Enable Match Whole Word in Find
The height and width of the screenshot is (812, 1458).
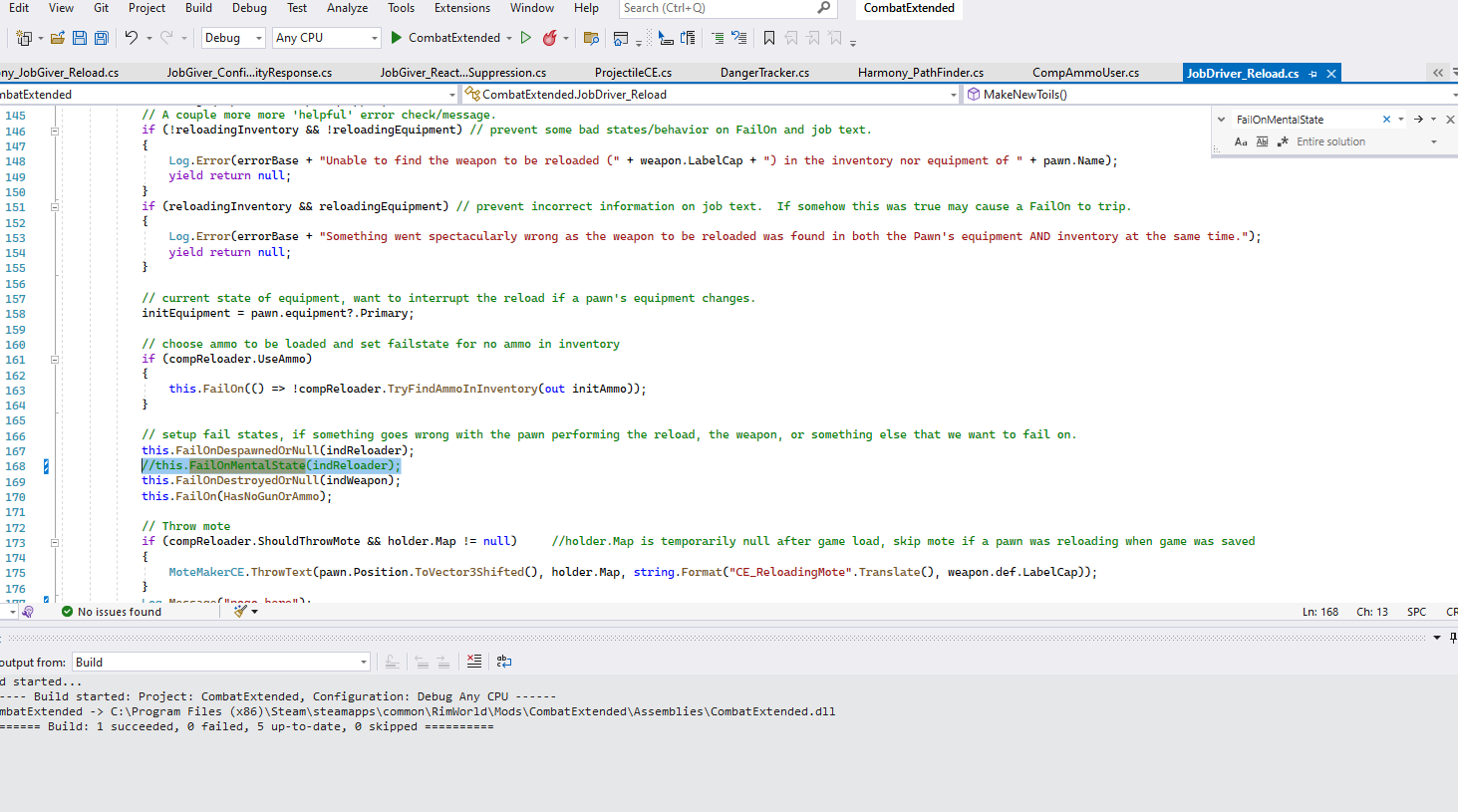(x=1262, y=141)
